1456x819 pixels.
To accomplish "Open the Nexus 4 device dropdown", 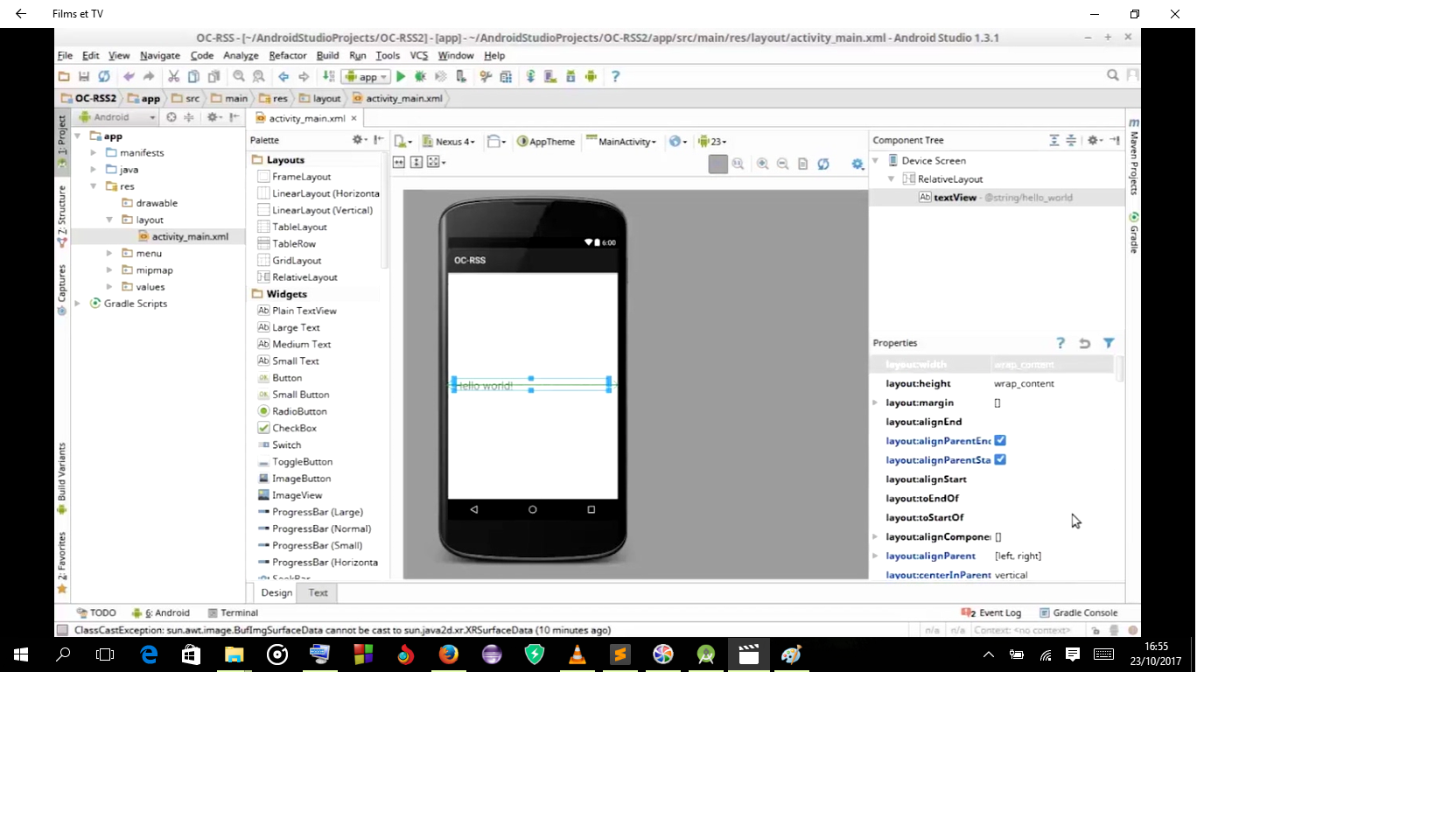I will [449, 141].
